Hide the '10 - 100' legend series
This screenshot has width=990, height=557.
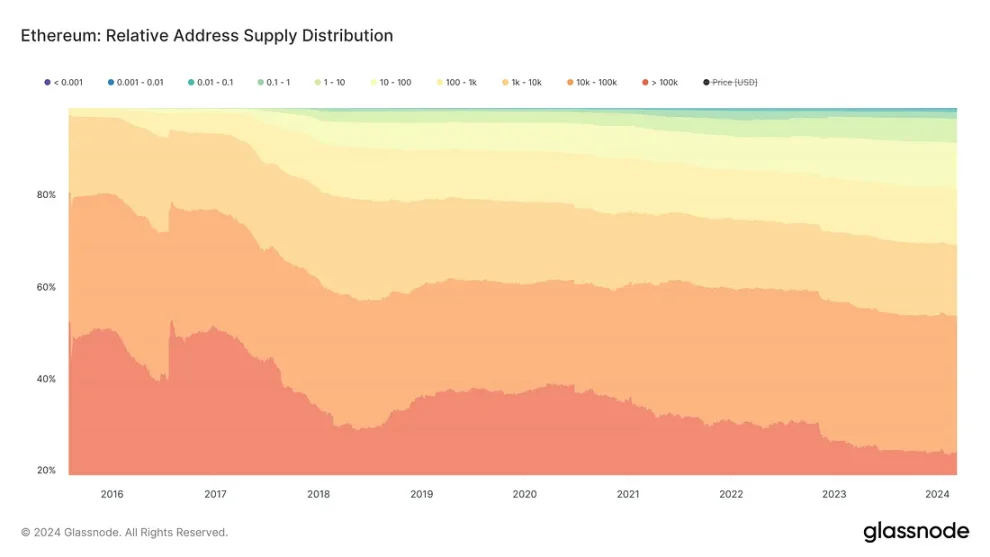pos(390,83)
